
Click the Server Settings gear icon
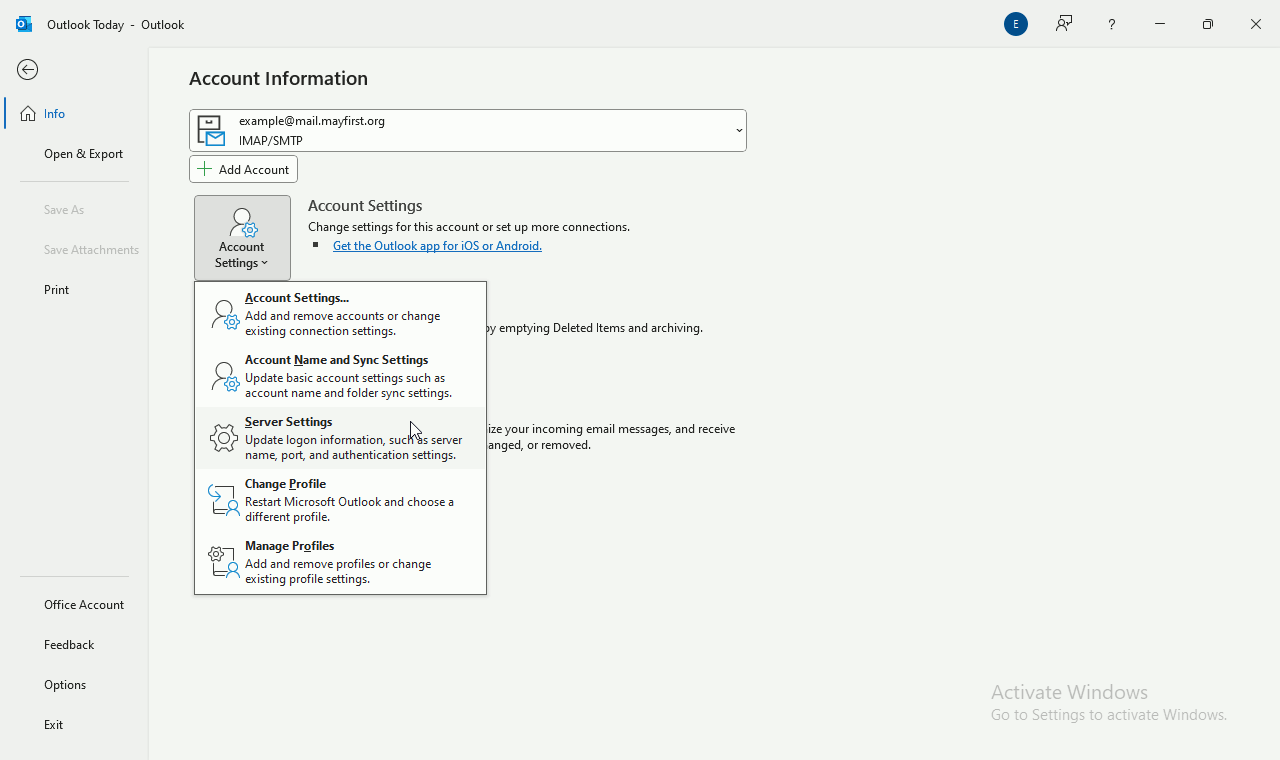pos(224,438)
